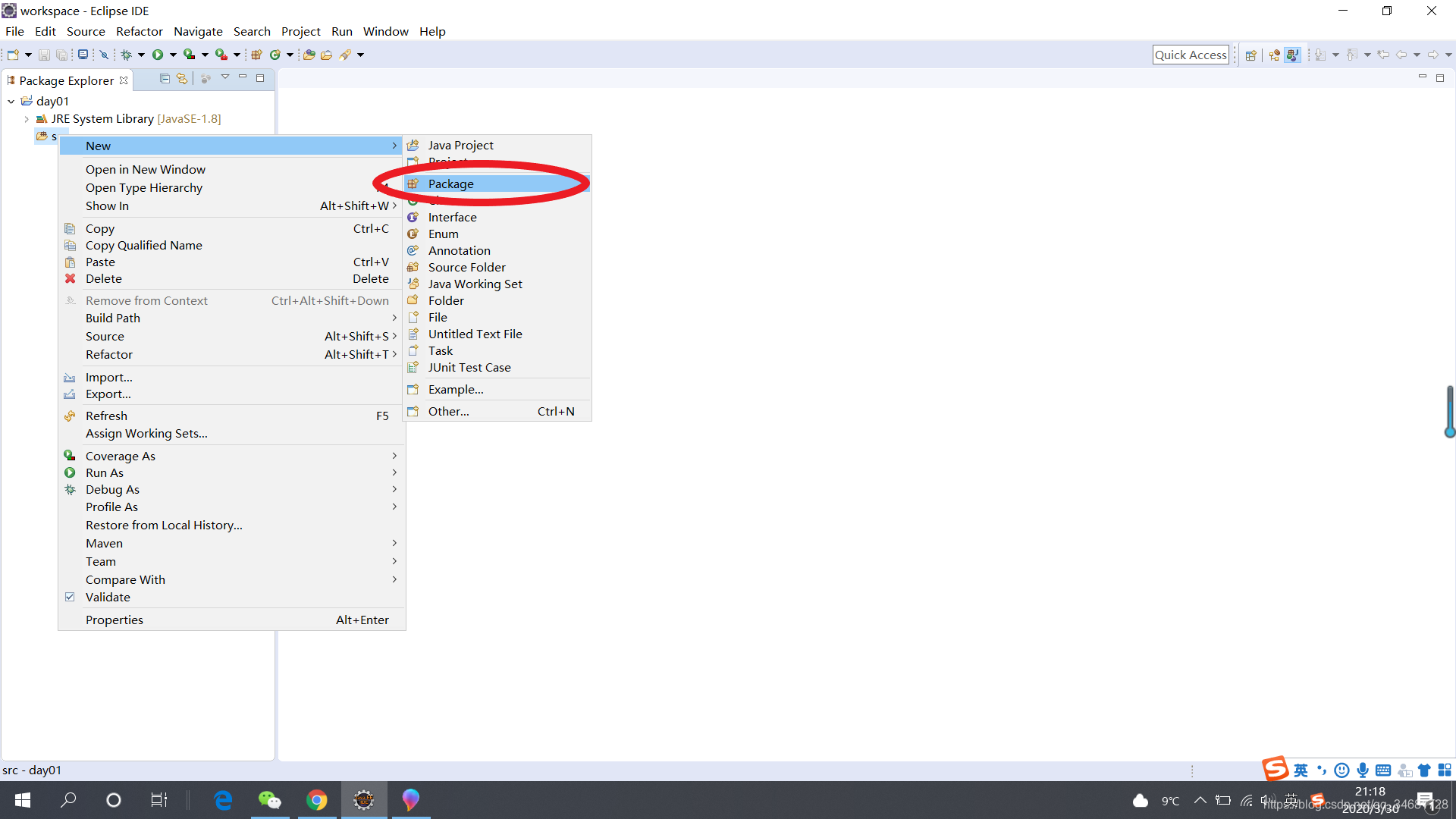
Task: Click the Windows Start button
Action: 23,800
